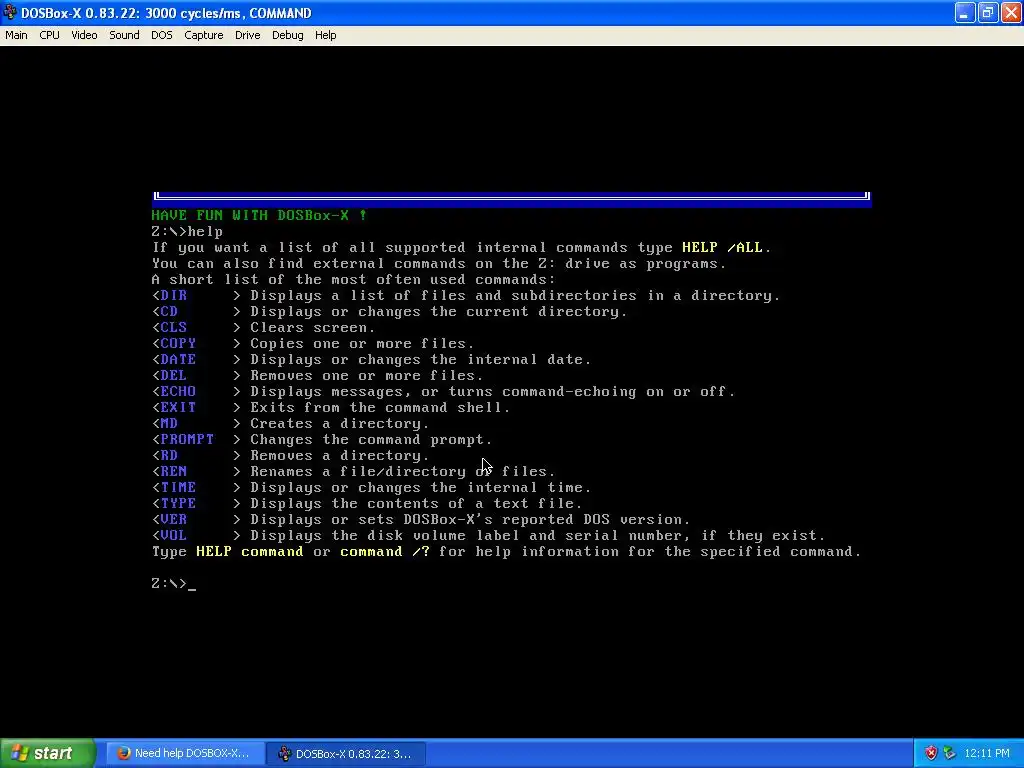Click the DATE command in help list
The height and width of the screenshot is (768, 1024).
click(x=178, y=359)
